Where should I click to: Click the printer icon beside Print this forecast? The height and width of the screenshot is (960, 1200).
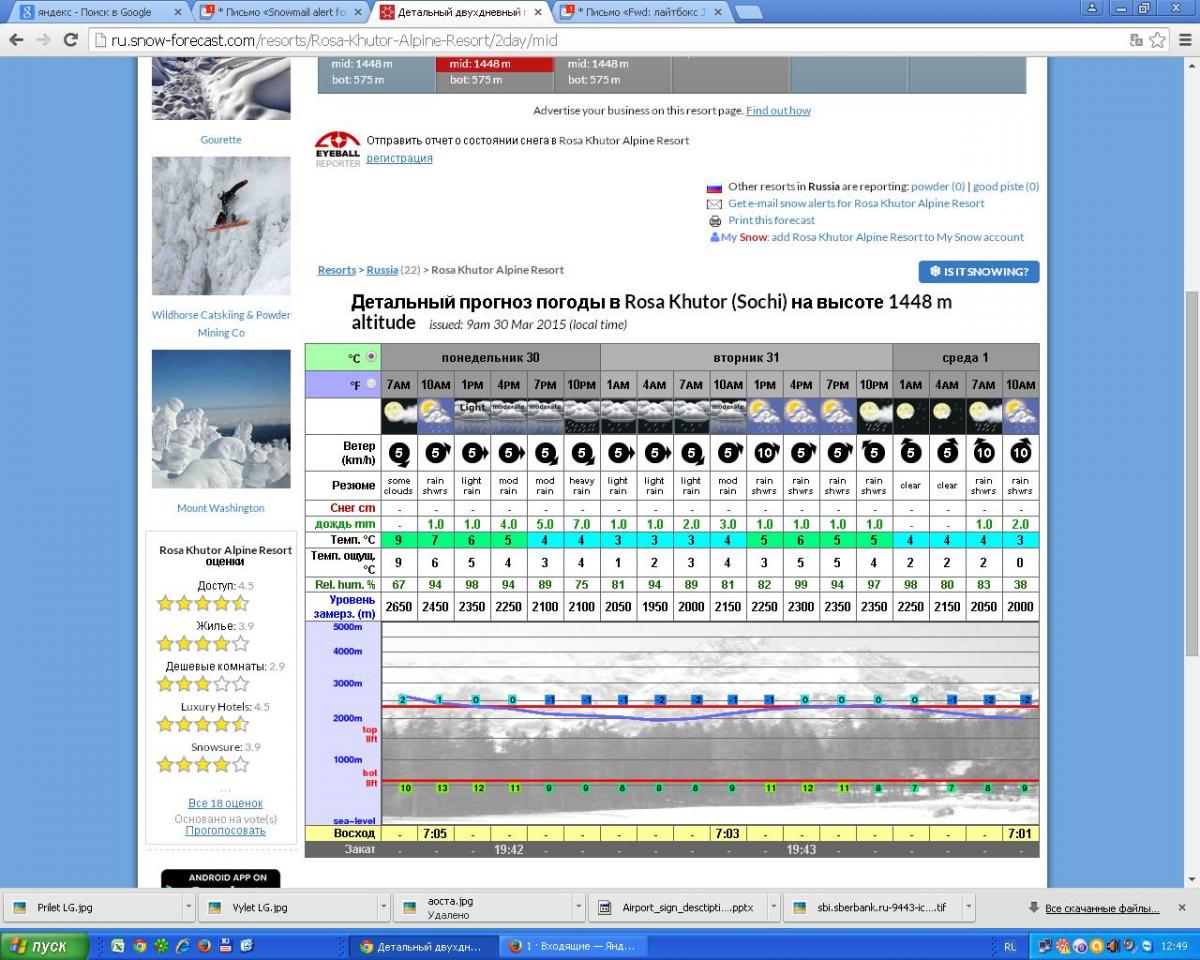[715, 221]
